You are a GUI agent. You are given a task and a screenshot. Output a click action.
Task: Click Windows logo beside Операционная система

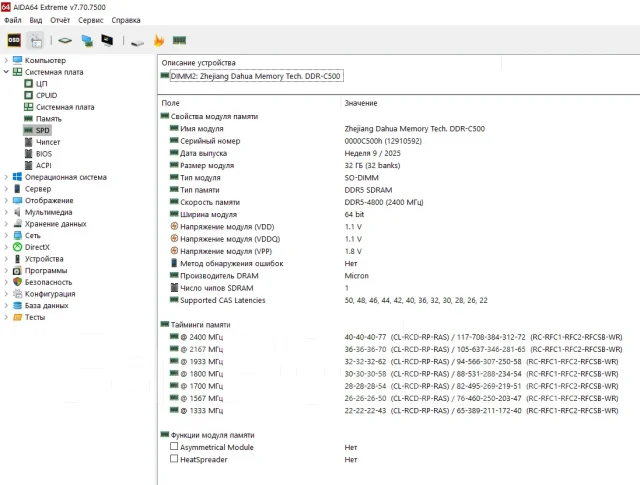pyautogui.click(x=17, y=177)
